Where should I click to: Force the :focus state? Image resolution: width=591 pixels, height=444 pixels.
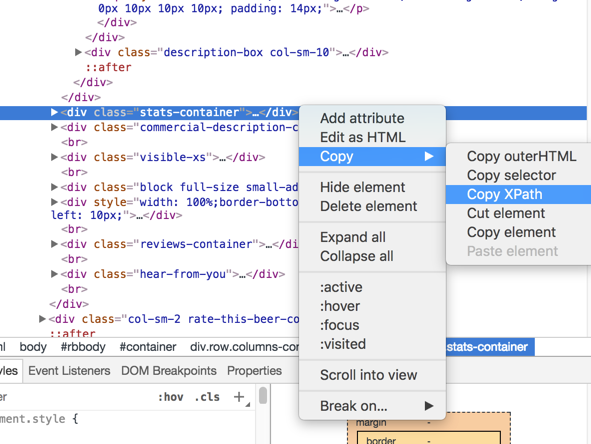click(372, 325)
